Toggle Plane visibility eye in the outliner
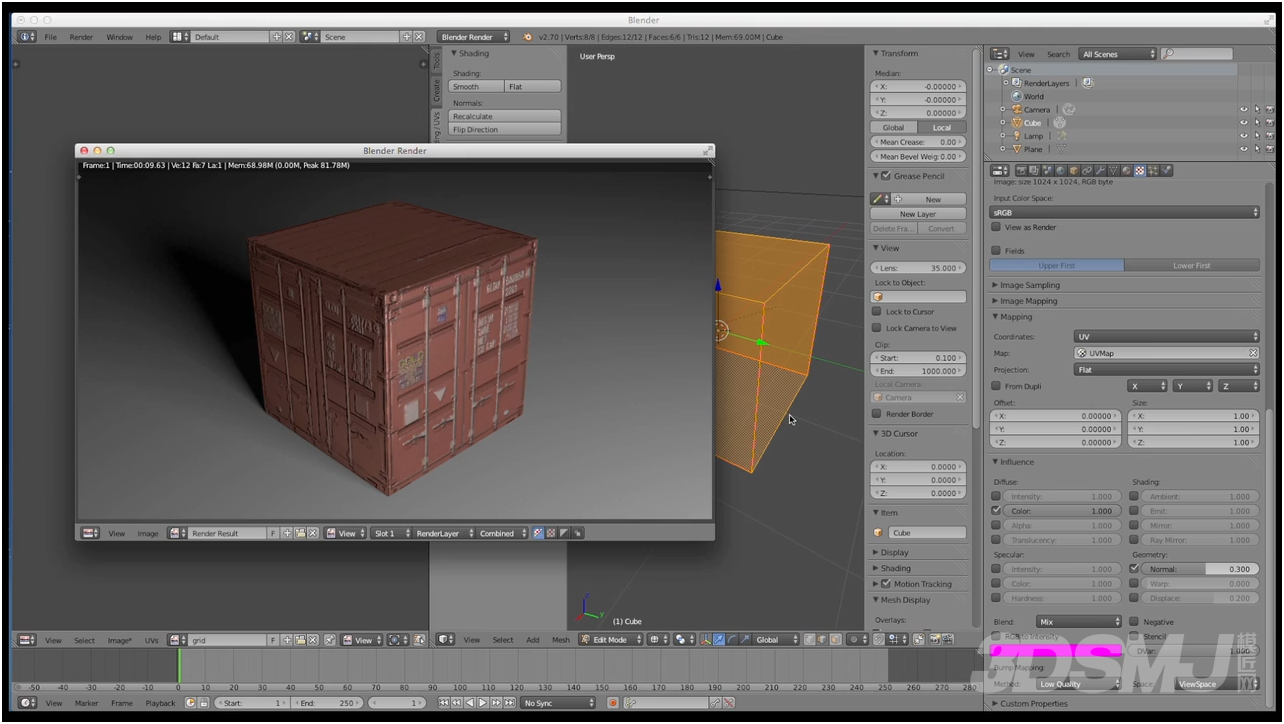This screenshot has height=724, width=1284. point(1244,149)
